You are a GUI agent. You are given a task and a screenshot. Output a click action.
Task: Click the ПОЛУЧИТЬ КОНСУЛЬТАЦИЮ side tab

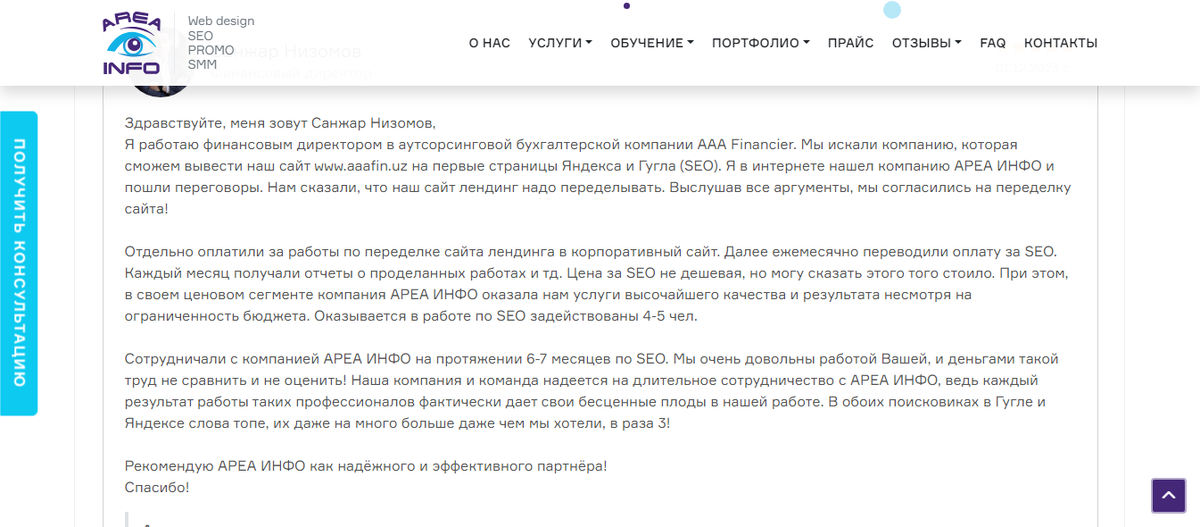tap(19, 263)
